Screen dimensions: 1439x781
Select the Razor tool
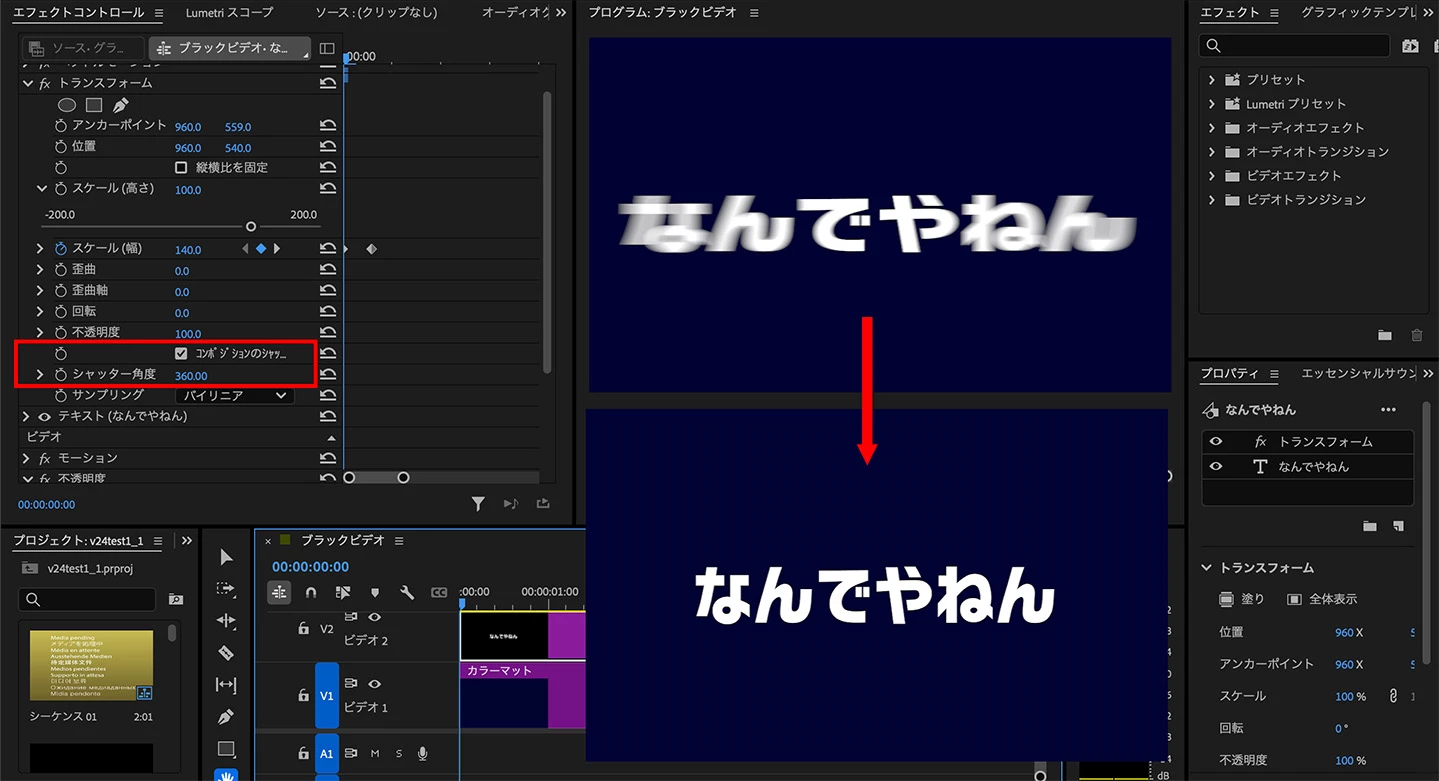pyautogui.click(x=226, y=653)
